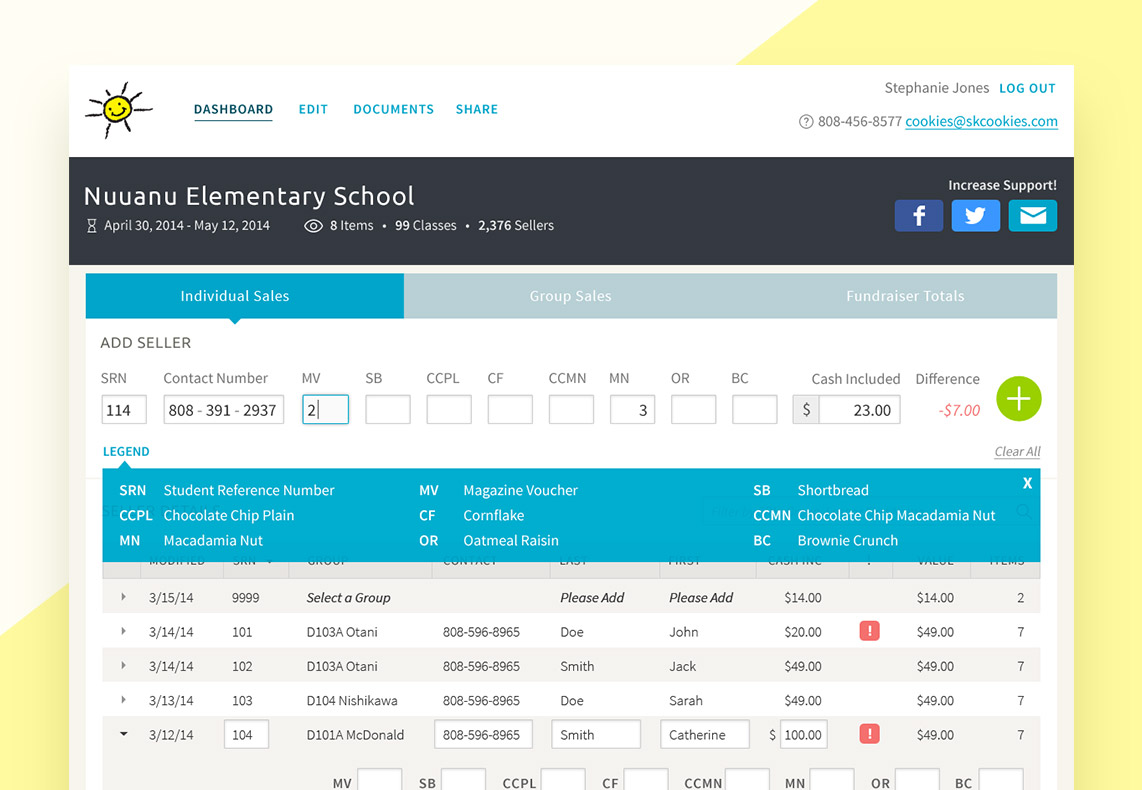1142x790 pixels.
Task: Click the Clear All link
Action: click(1017, 451)
